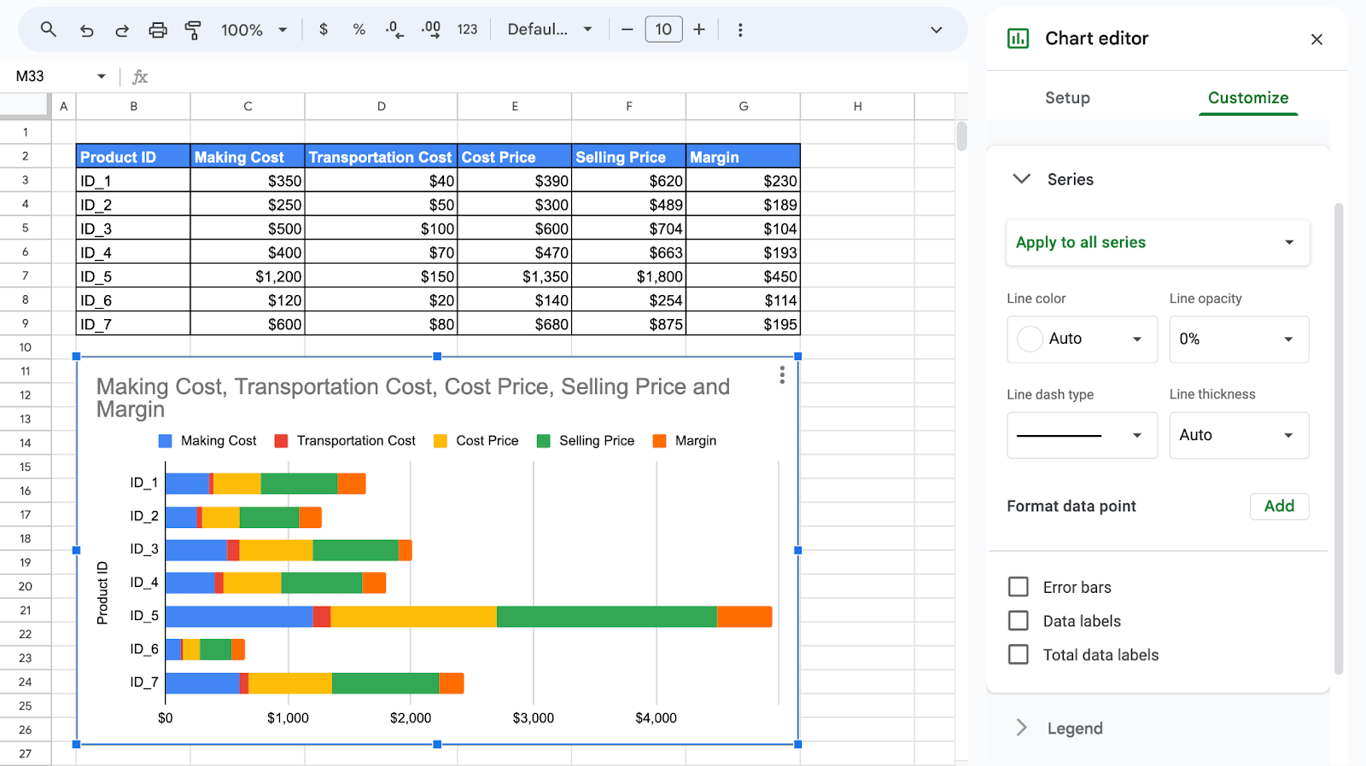Decrease font size minus button

pyautogui.click(x=627, y=30)
